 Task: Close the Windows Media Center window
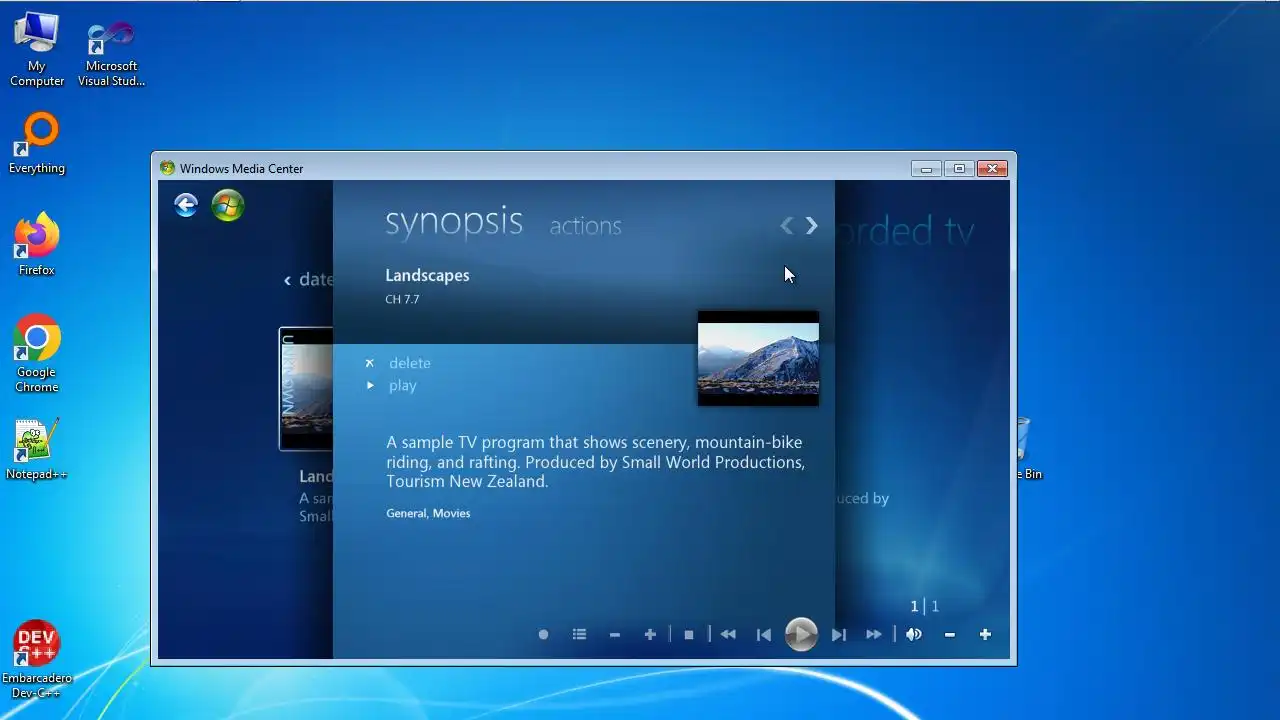pyautogui.click(x=992, y=168)
